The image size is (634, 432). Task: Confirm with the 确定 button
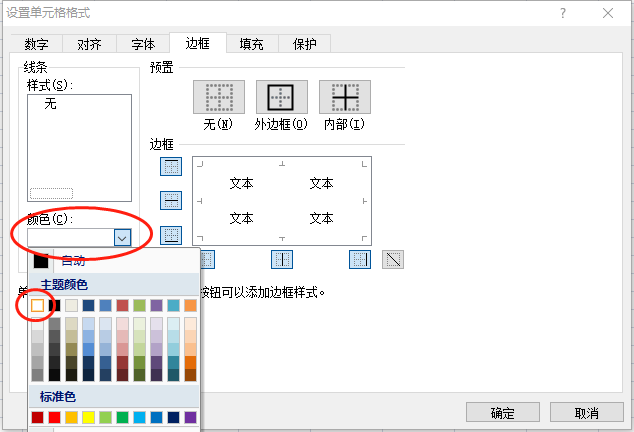(503, 413)
